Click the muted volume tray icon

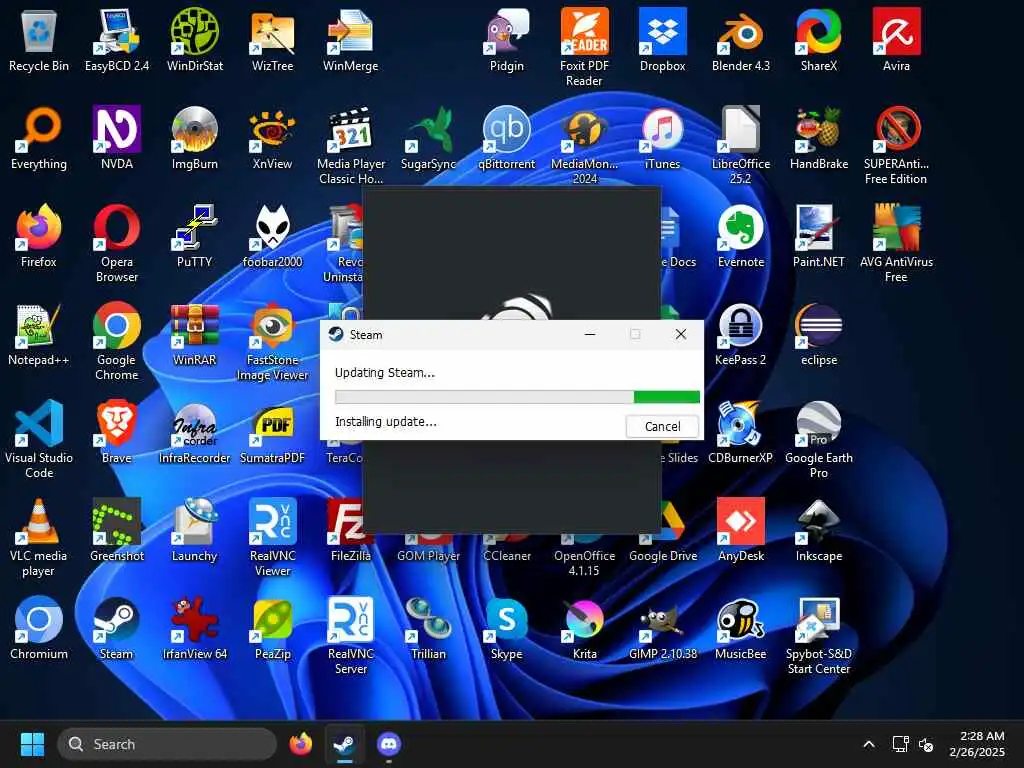click(925, 744)
